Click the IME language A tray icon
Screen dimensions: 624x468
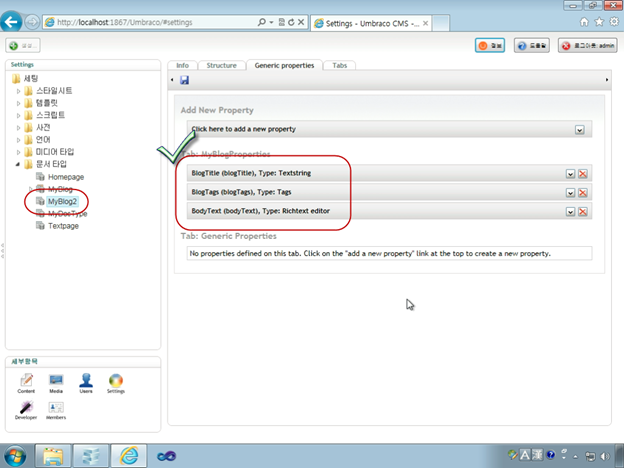click(x=525, y=455)
